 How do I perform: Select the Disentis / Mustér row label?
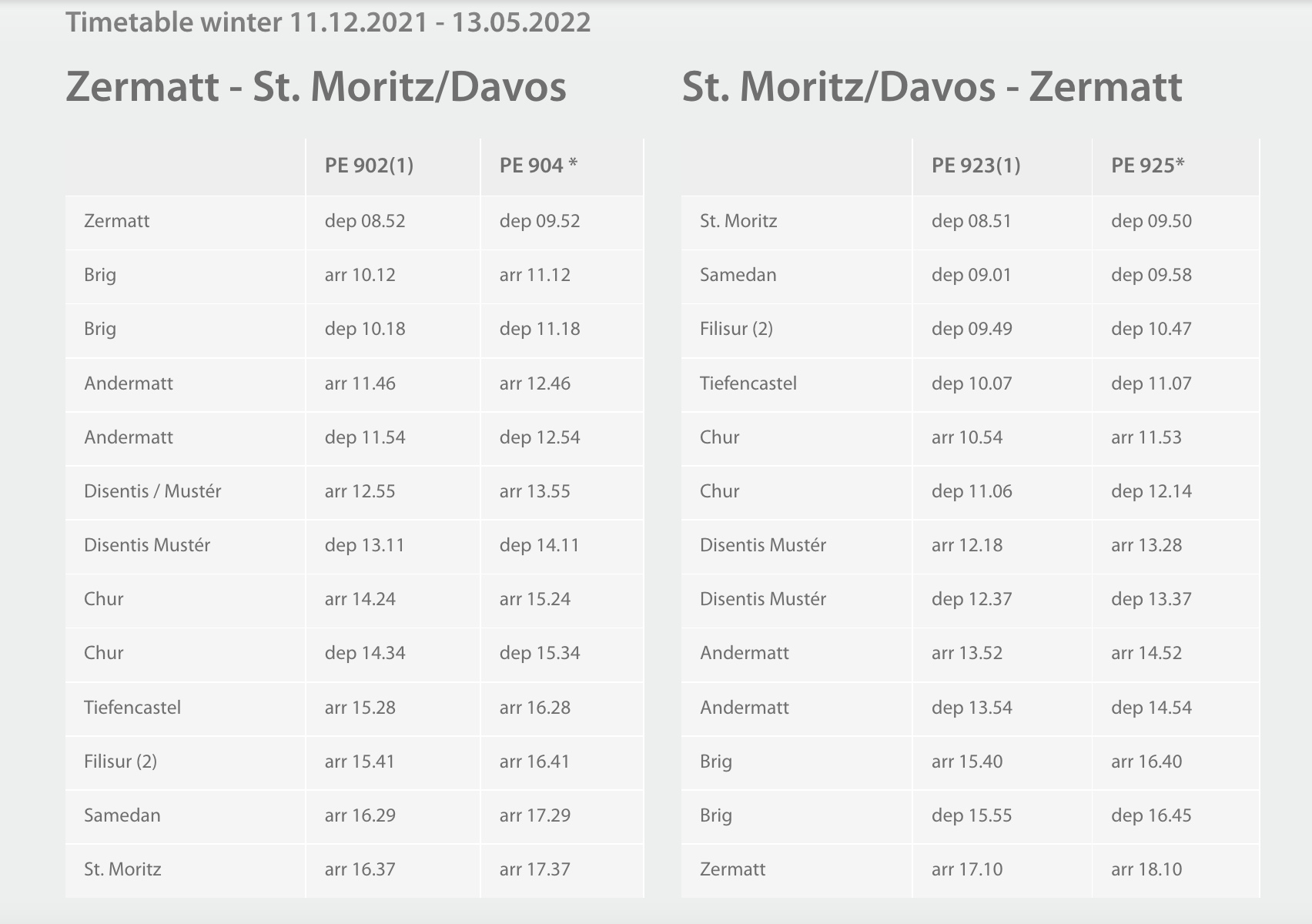tap(152, 491)
